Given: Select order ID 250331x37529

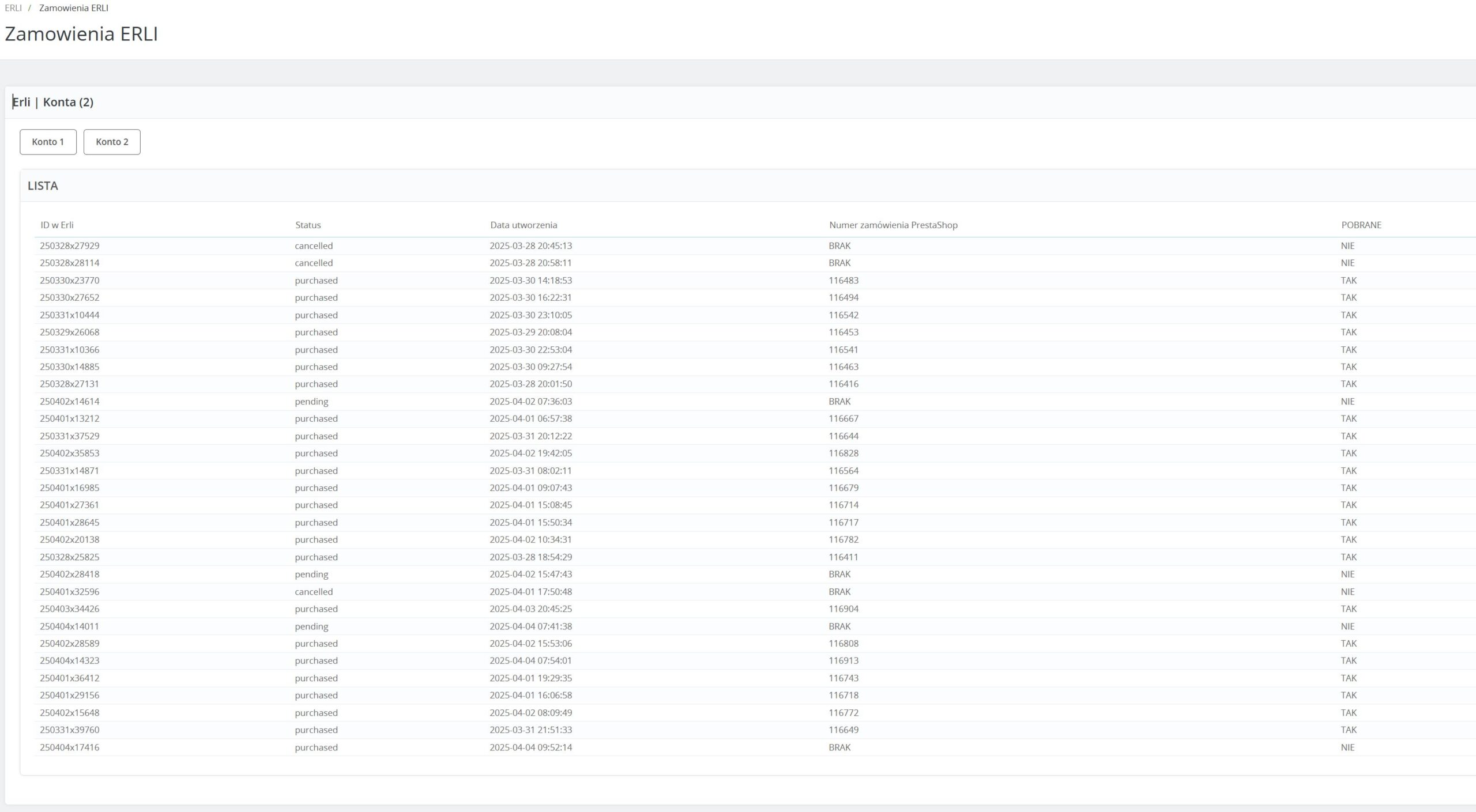Looking at the screenshot, I should click(70, 436).
